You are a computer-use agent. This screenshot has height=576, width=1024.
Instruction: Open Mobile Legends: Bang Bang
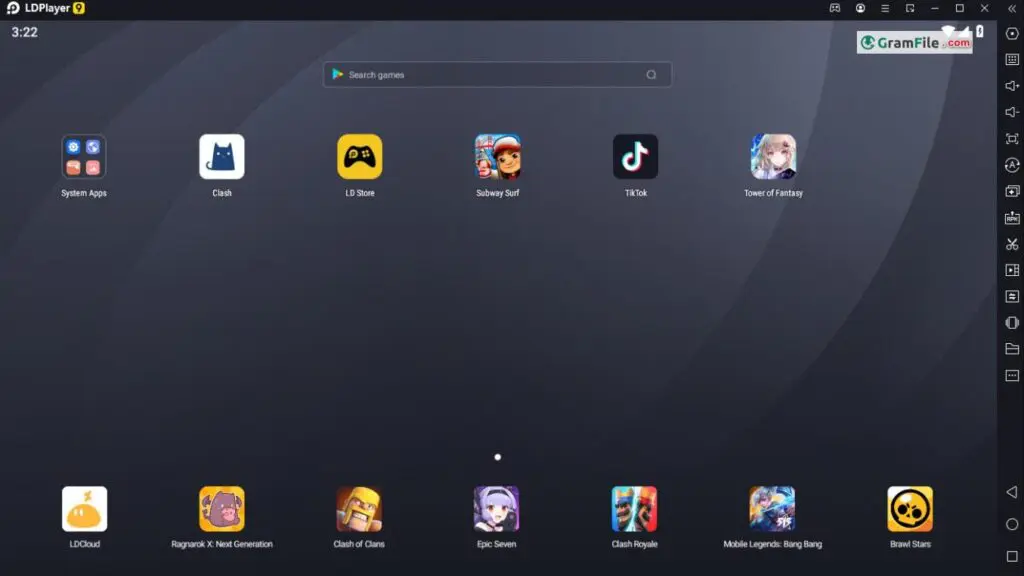click(x=772, y=509)
